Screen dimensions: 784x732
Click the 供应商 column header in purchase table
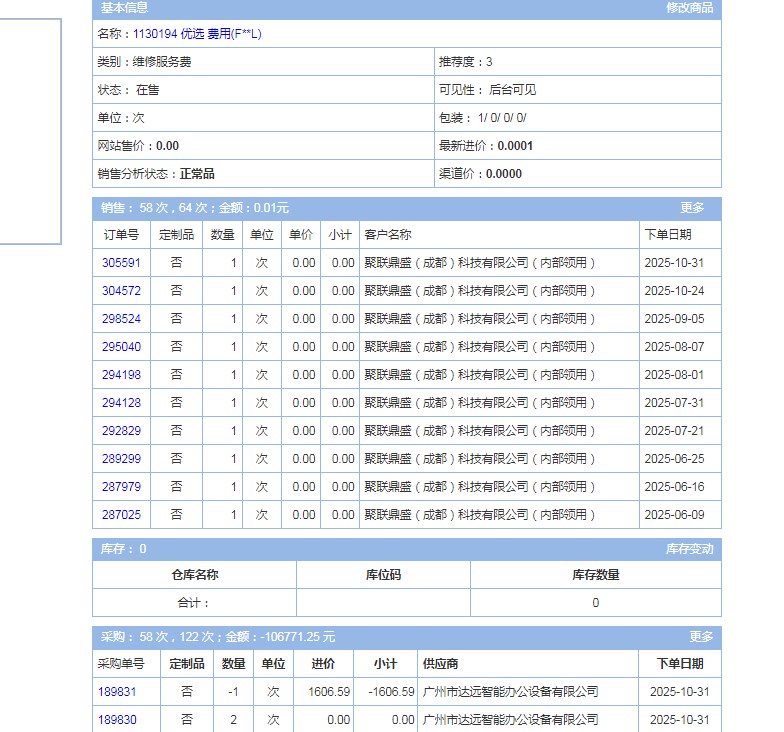point(441,664)
